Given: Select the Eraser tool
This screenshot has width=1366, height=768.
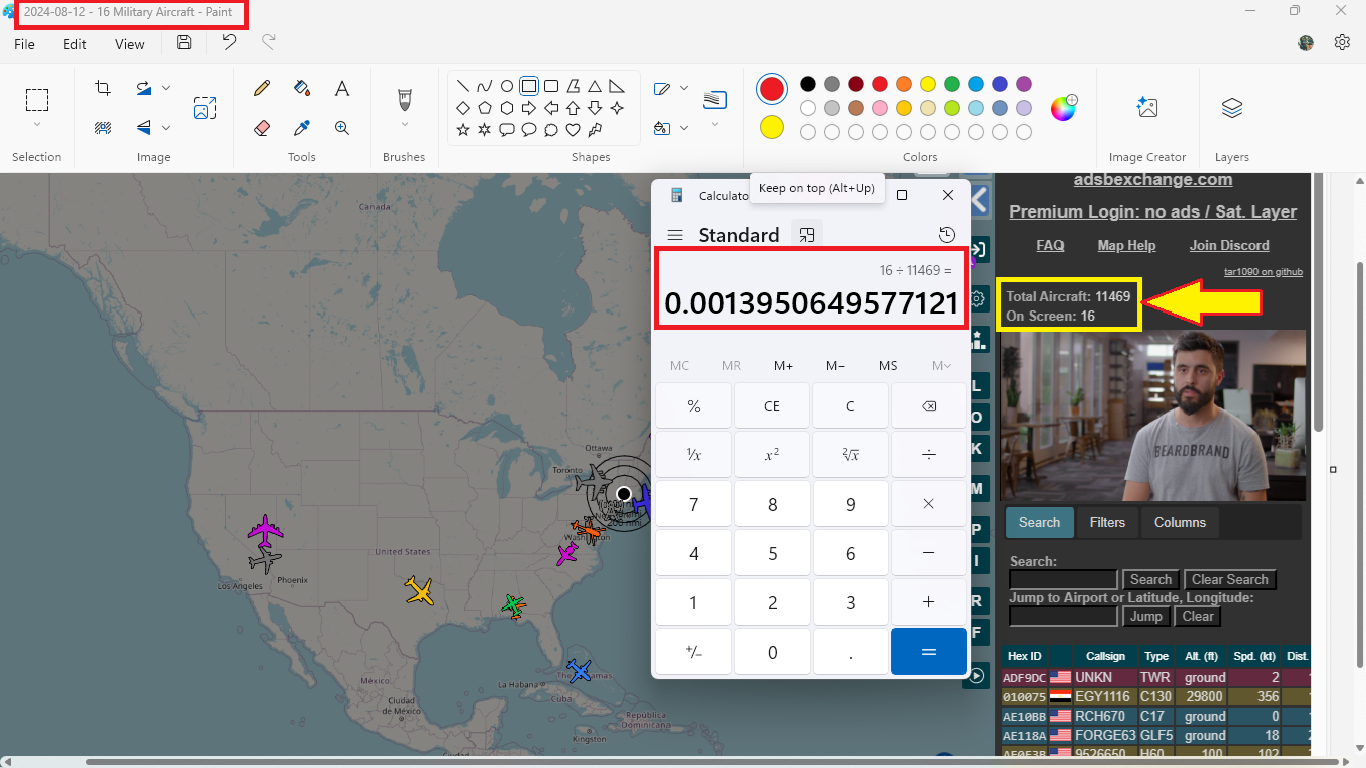Looking at the screenshot, I should pyautogui.click(x=262, y=128).
